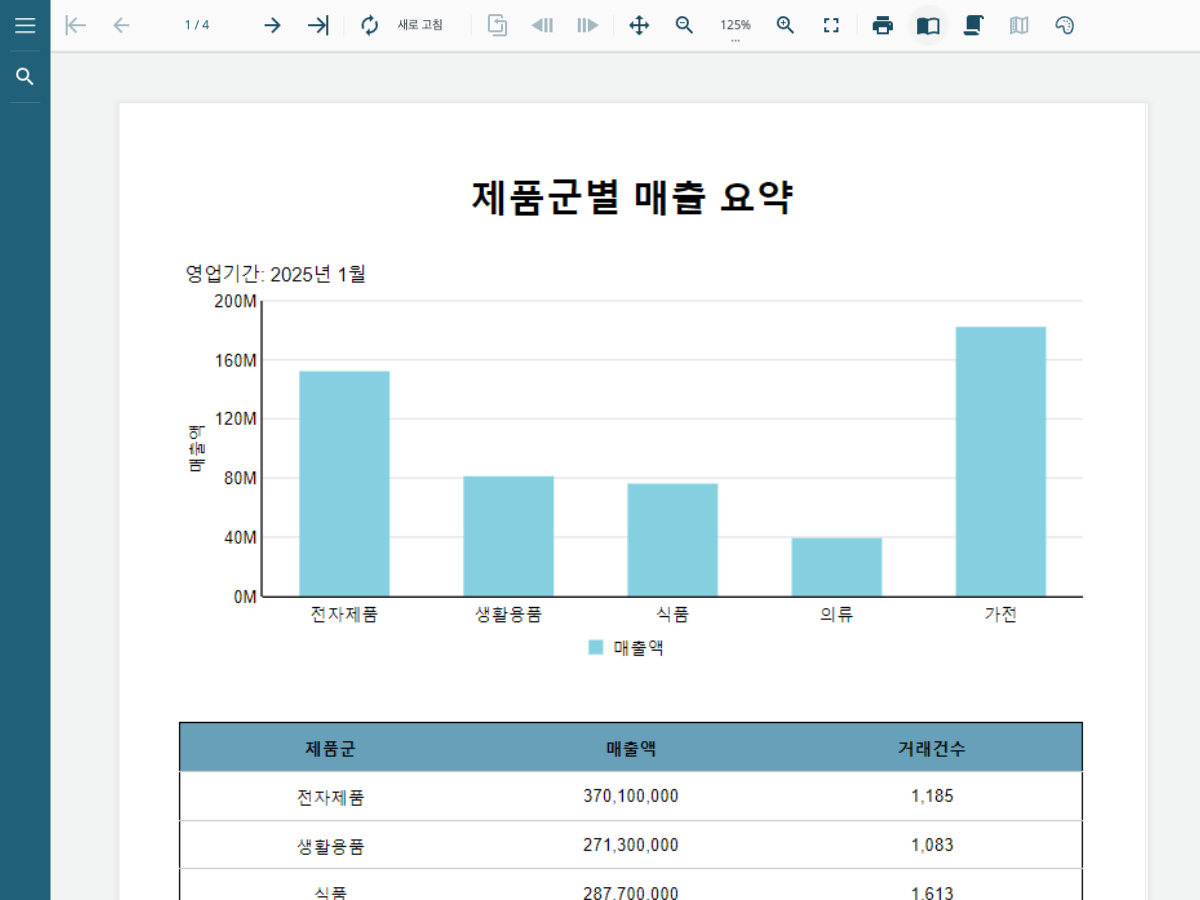The image size is (1200, 900).
Task: Click the 가전 bar in chart
Action: (1000, 461)
